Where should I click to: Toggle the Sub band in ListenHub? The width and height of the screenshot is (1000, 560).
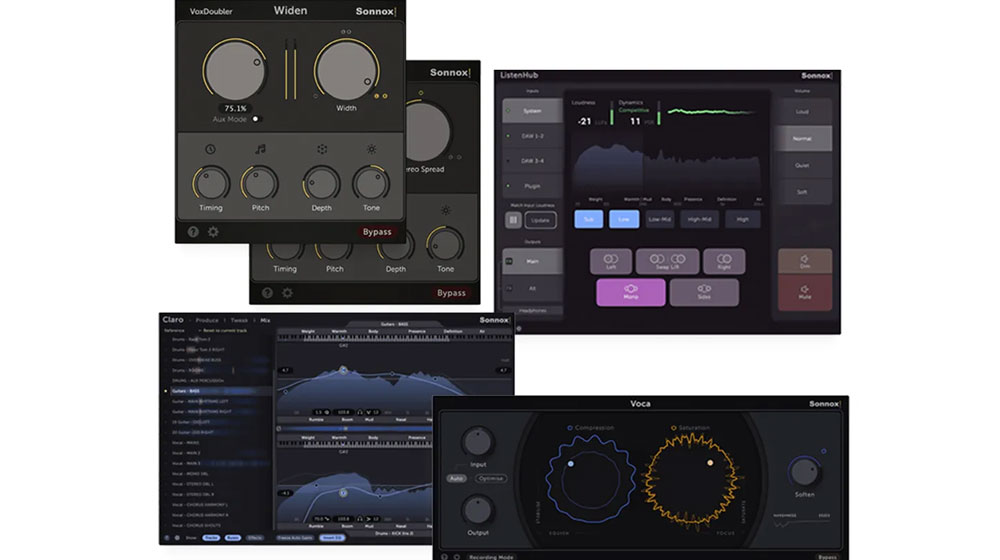point(589,219)
